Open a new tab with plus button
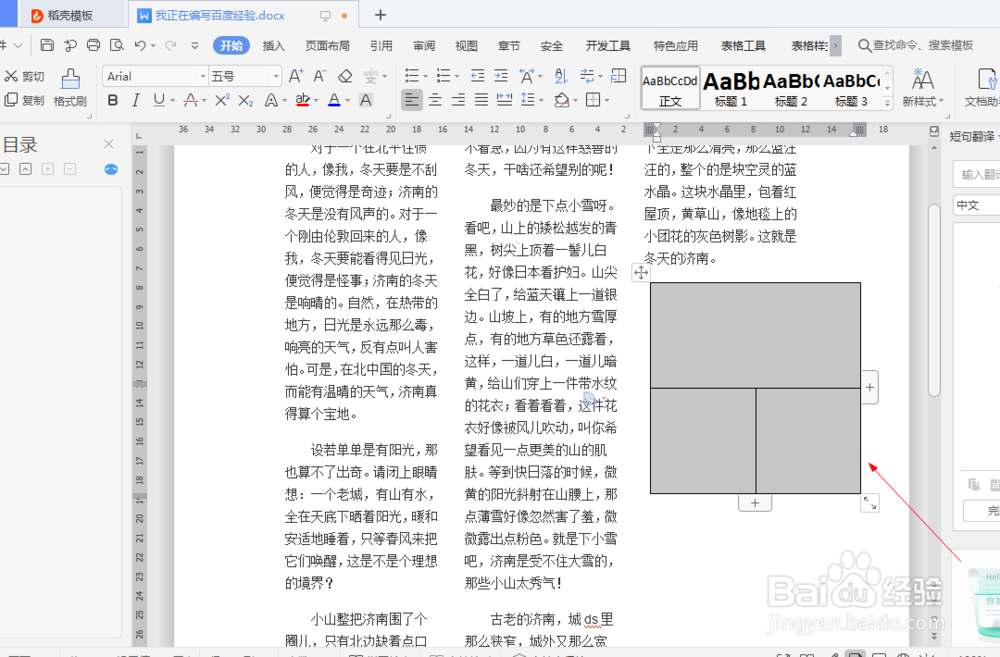Image resolution: width=1000 pixels, height=657 pixels. (380, 15)
